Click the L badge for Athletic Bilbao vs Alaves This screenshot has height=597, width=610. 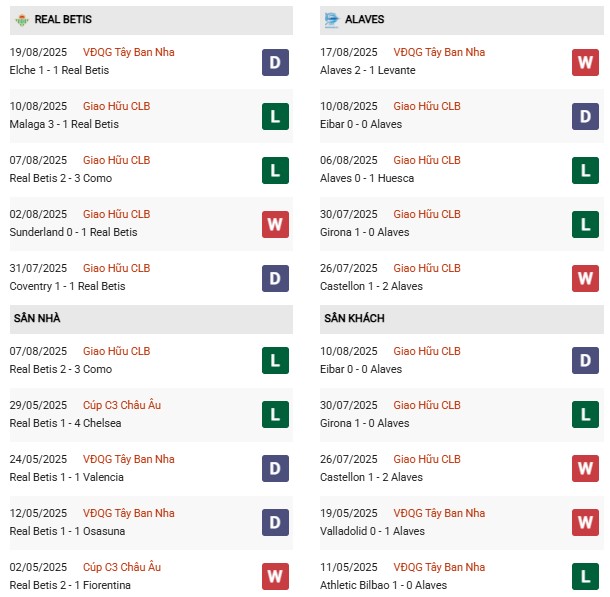pos(585,577)
